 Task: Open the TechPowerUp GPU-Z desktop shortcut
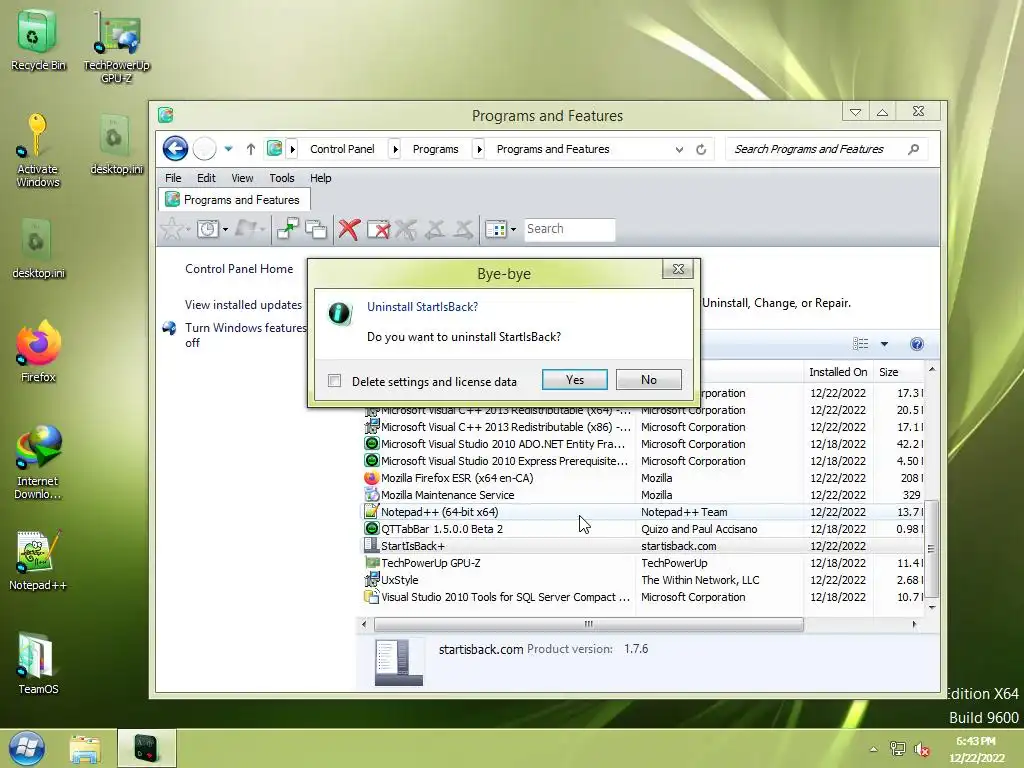(x=116, y=46)
